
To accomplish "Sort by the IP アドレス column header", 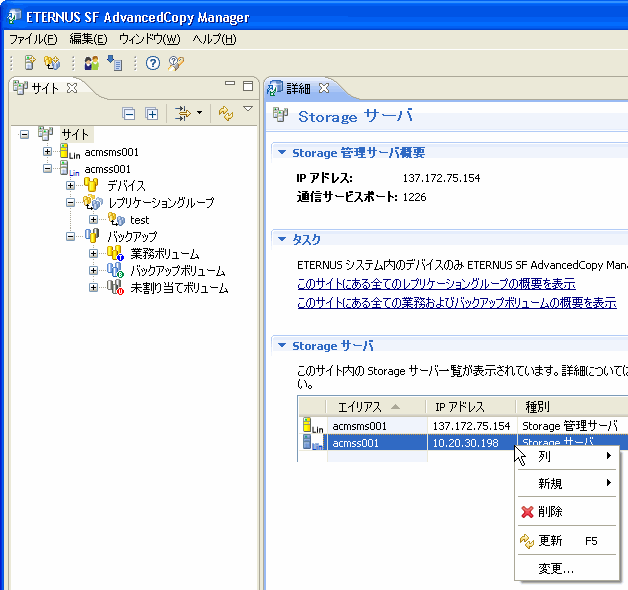I will click(x=471, y=407).
